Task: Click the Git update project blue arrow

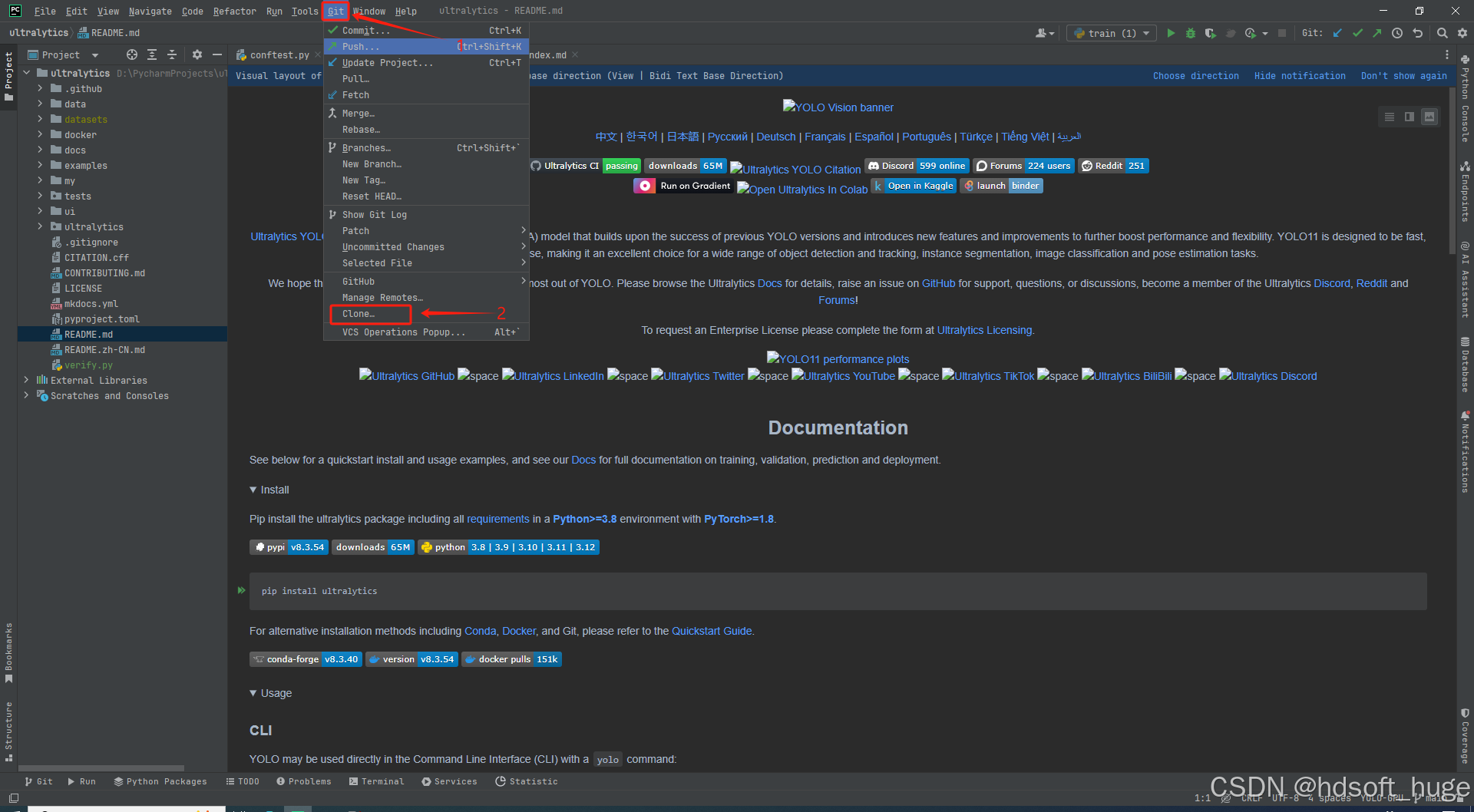Action: pyautogui.click(x=1338, y=33)
